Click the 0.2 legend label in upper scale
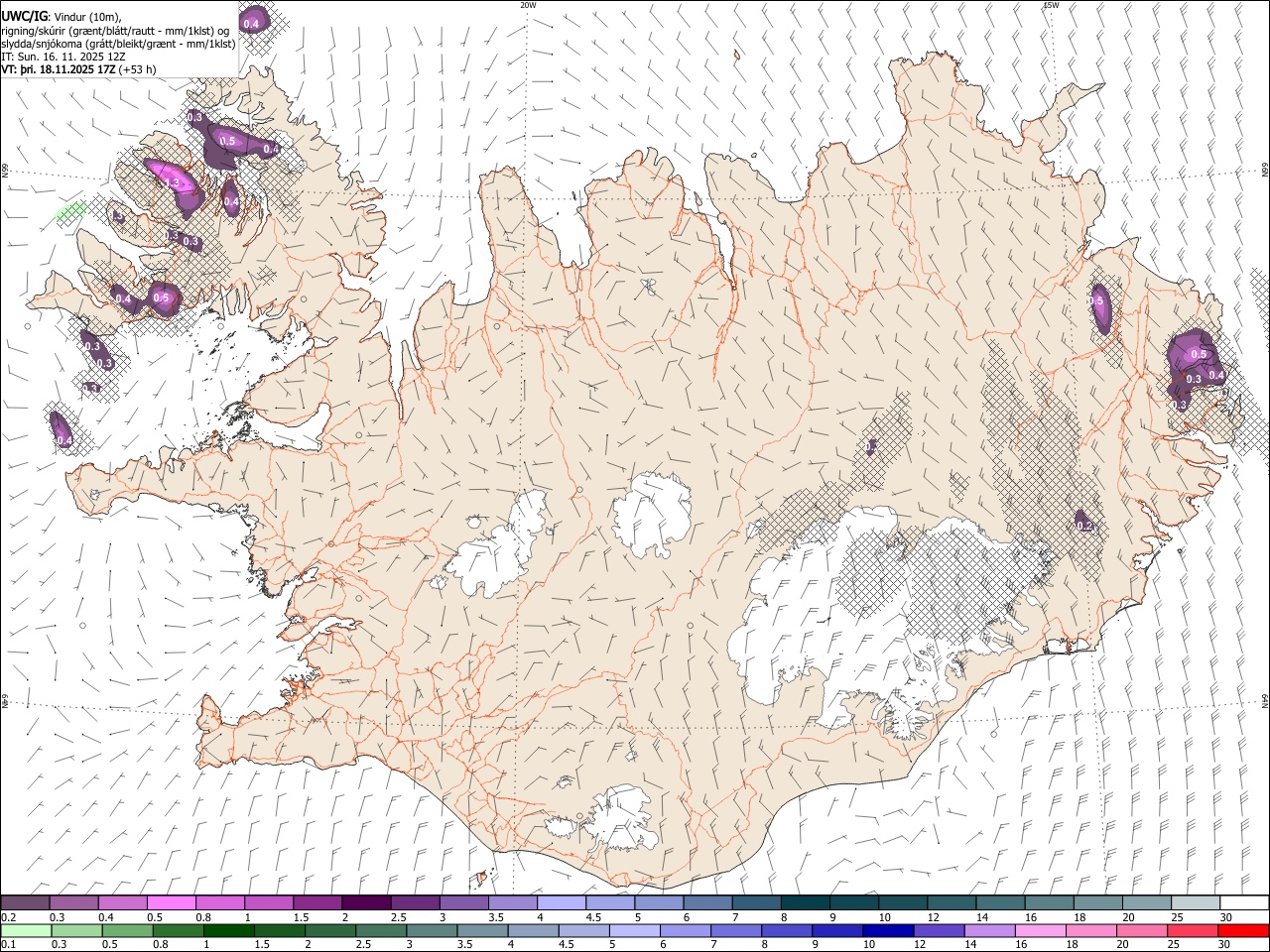The image size is (1270, 952). 9,917
